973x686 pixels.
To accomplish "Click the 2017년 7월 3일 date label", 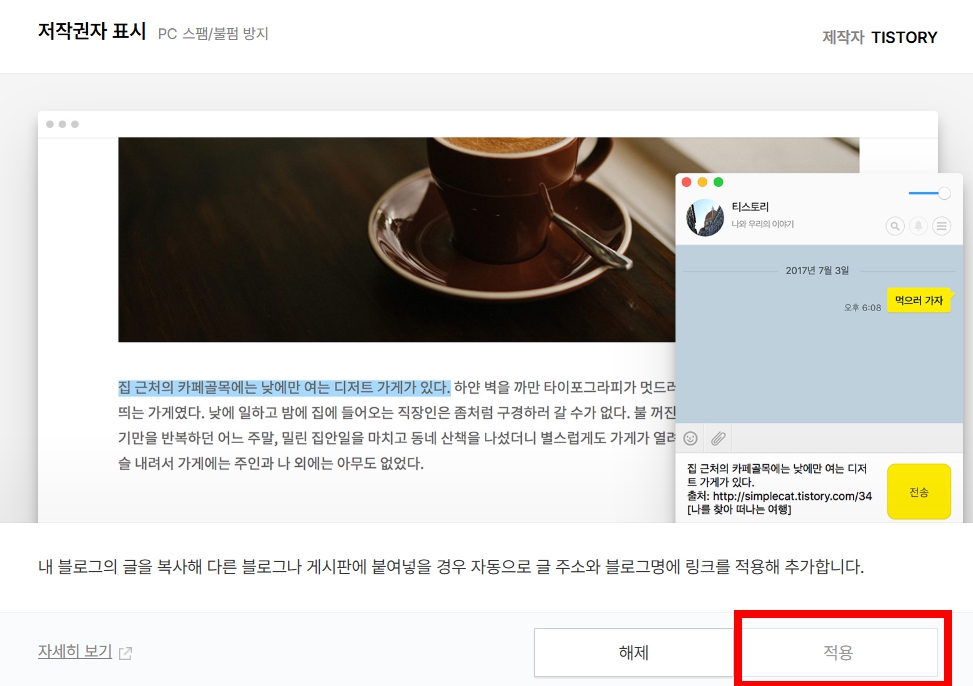I will (817, 271).
